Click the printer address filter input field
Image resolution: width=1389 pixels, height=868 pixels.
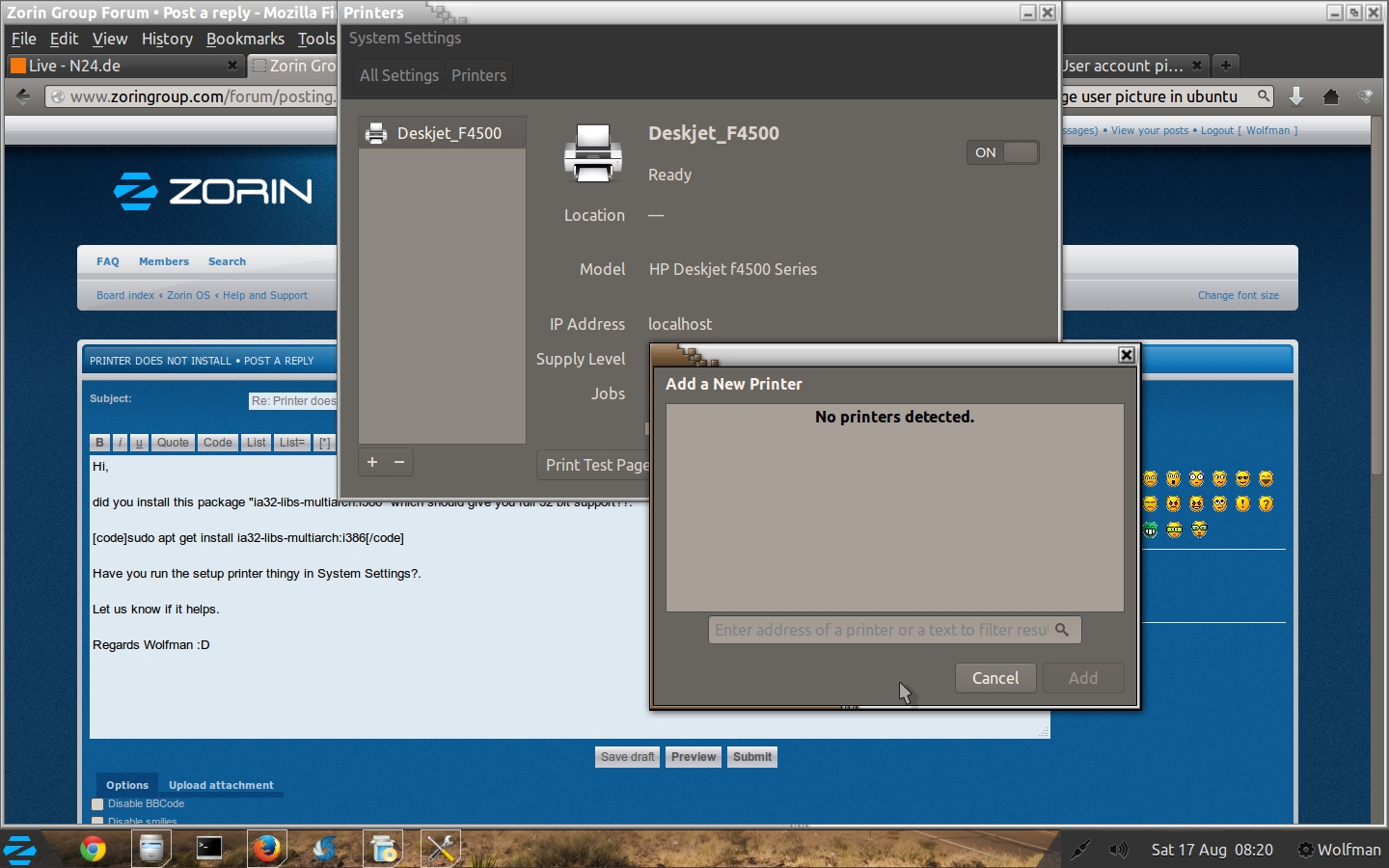[880, 630]
